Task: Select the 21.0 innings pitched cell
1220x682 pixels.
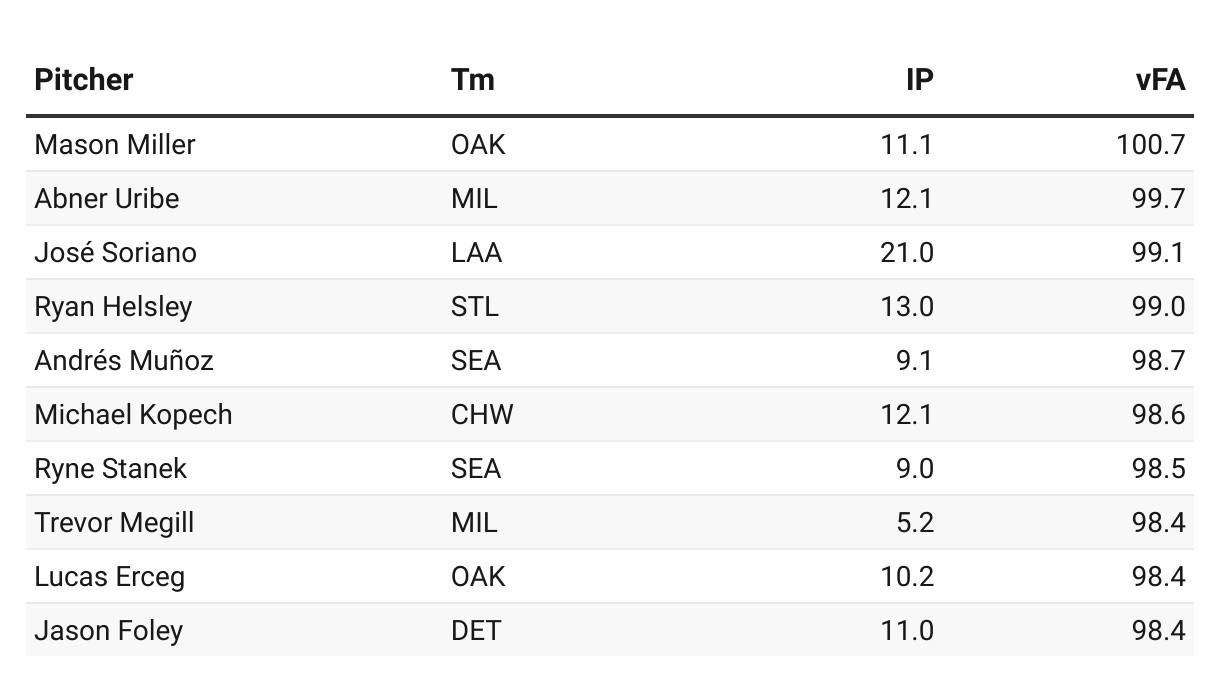Action: point(906,253)
